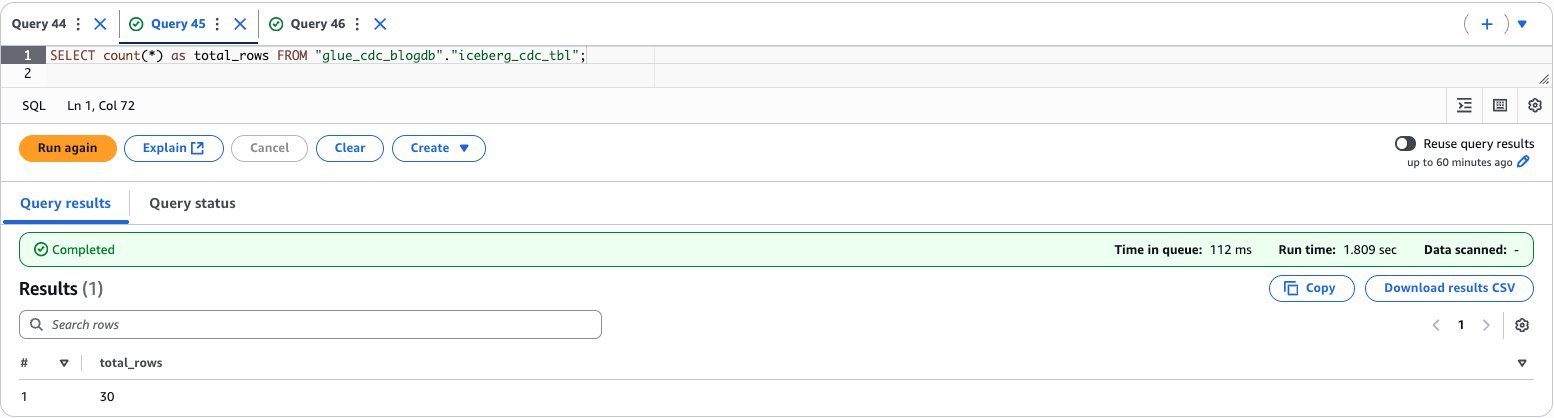Viewport: 1554px width, 418px height.
Task: Close the Query 44 tab
Action: [99, 24]
